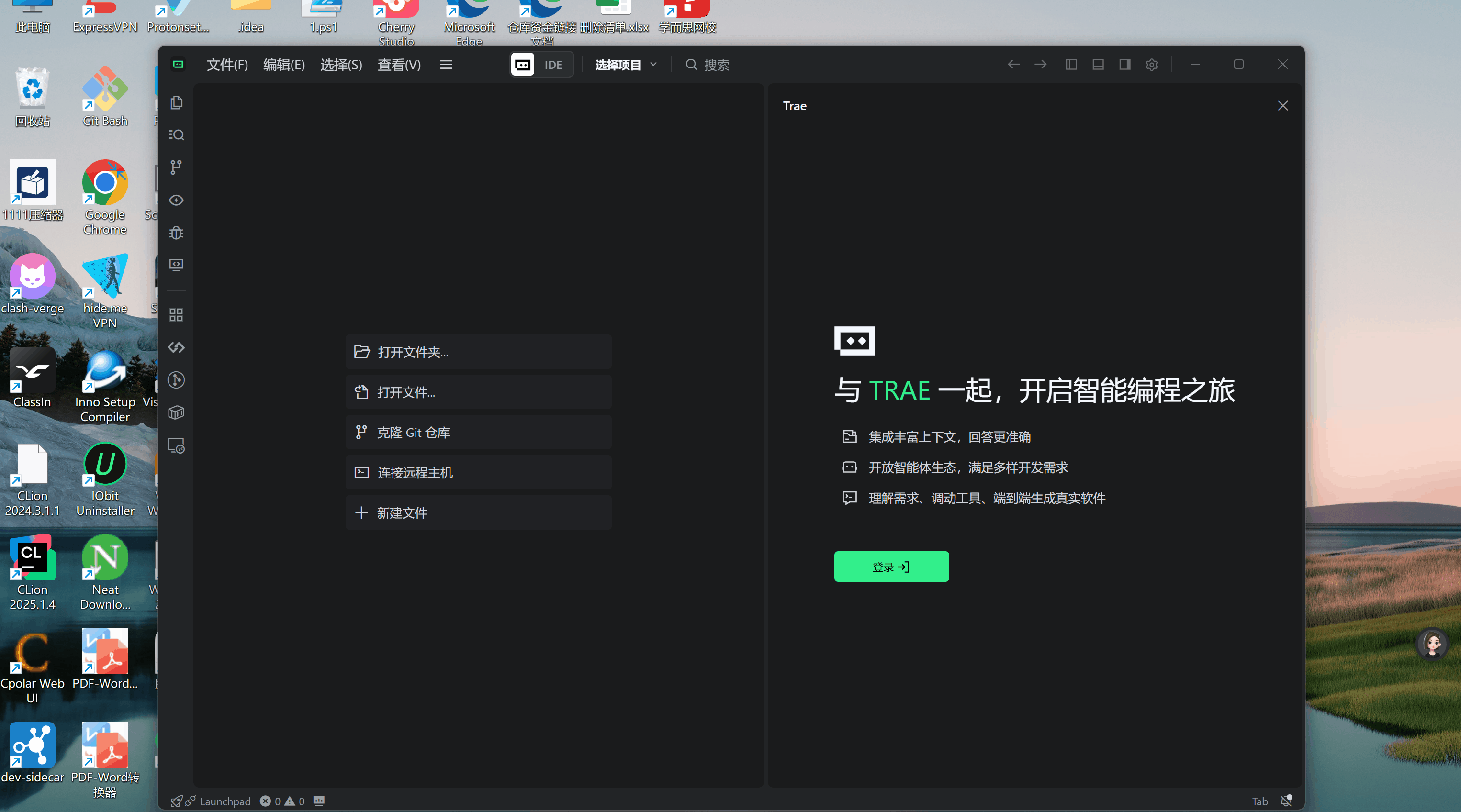Click the settings gear in title bar
The image size is (1461, 812).
[1151, 65]
